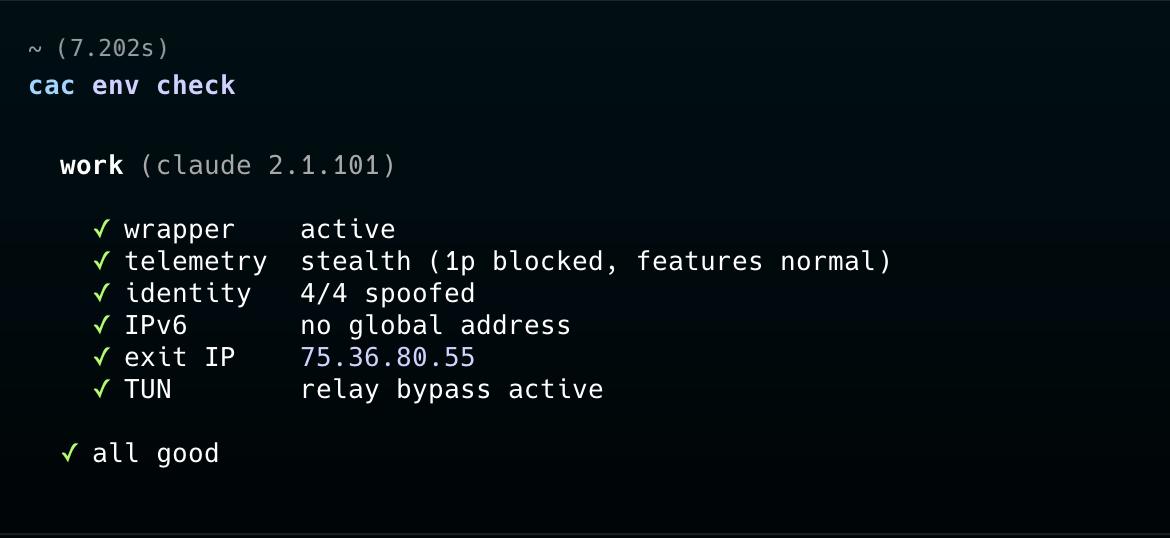Screen dimensions: 1170x538
Task: Click the green checkmark beside identity
Action: pos(101,294)
